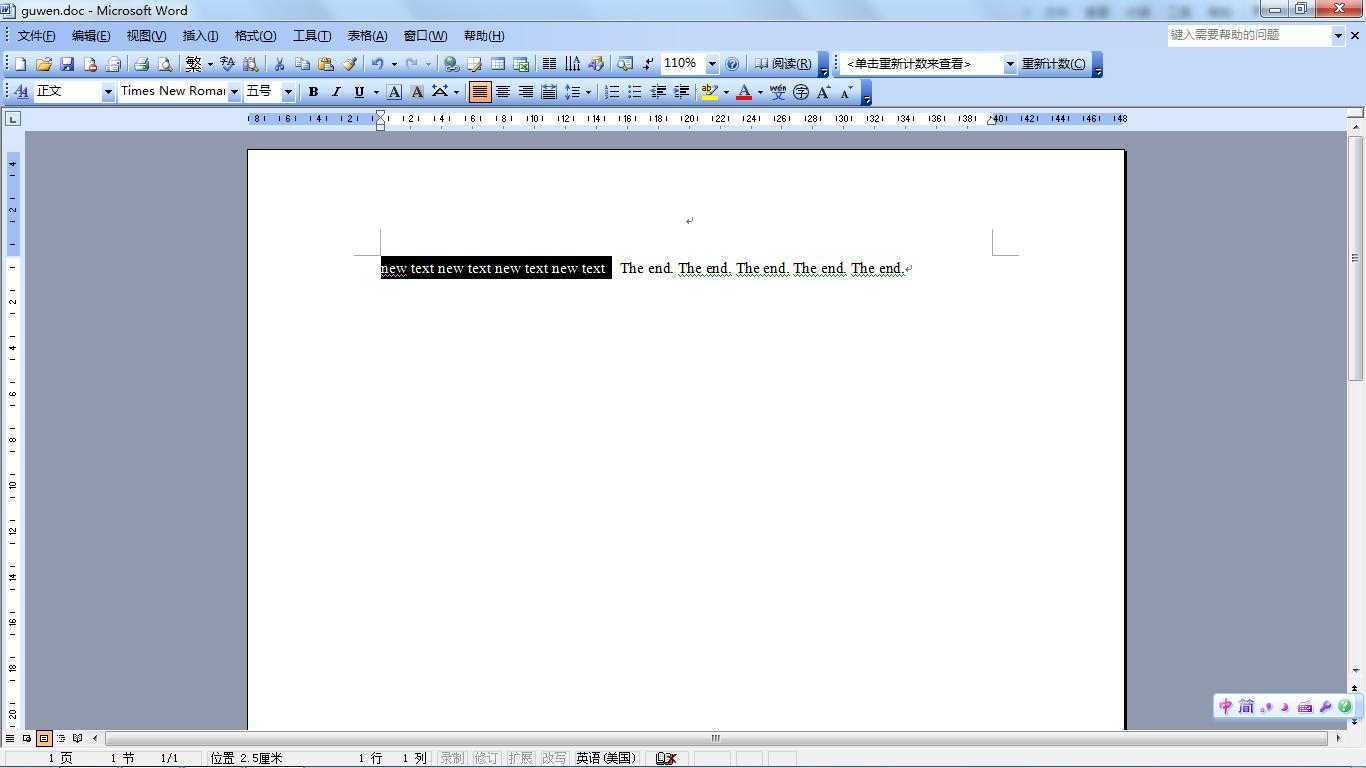Screen dimensions: 1366x768
Task: Save the document with the floppy disk icon
Action: [x=67, y=64]
